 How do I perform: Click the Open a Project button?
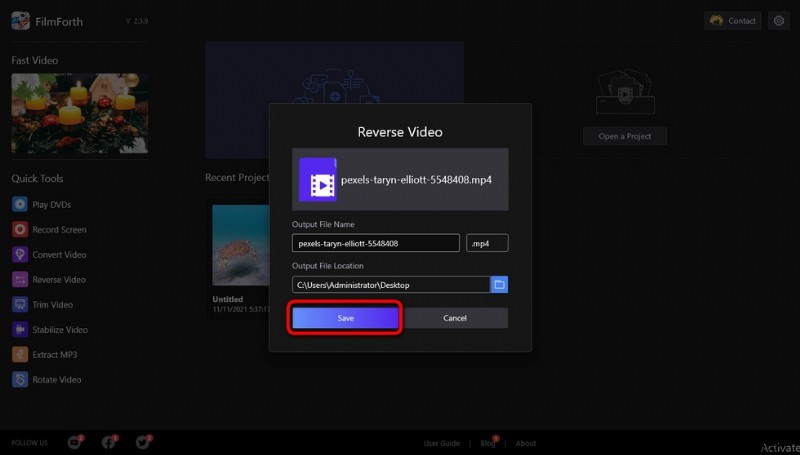pos(625,136)
